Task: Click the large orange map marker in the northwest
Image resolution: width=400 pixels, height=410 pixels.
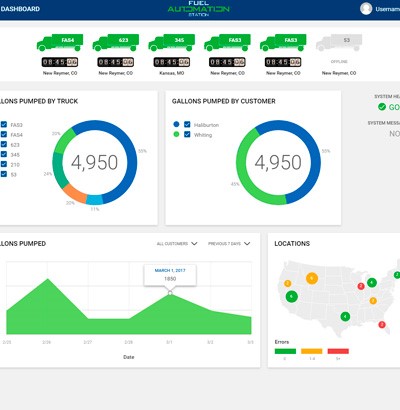Action: 312,278
